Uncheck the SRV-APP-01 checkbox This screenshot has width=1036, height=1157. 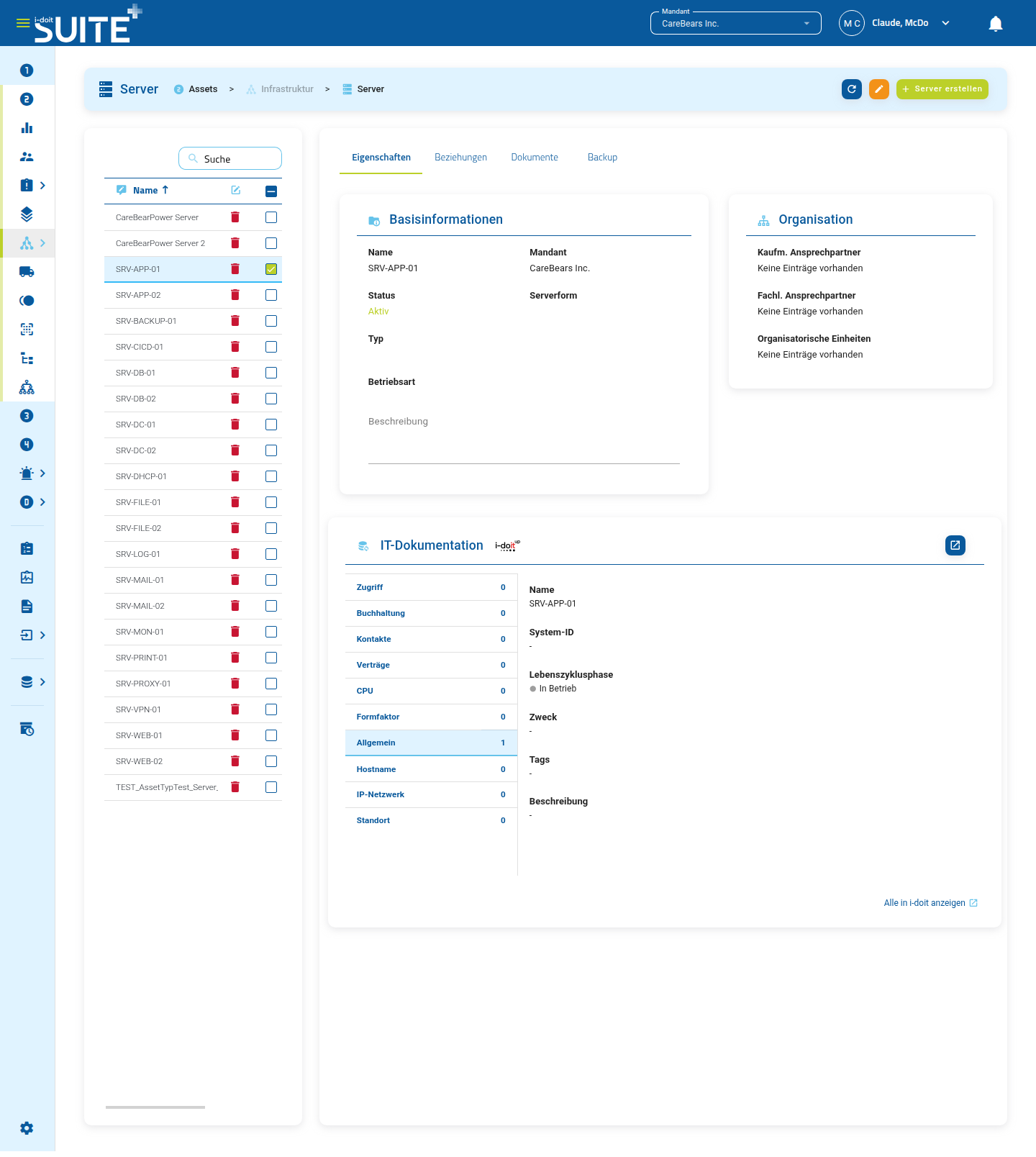271,269
